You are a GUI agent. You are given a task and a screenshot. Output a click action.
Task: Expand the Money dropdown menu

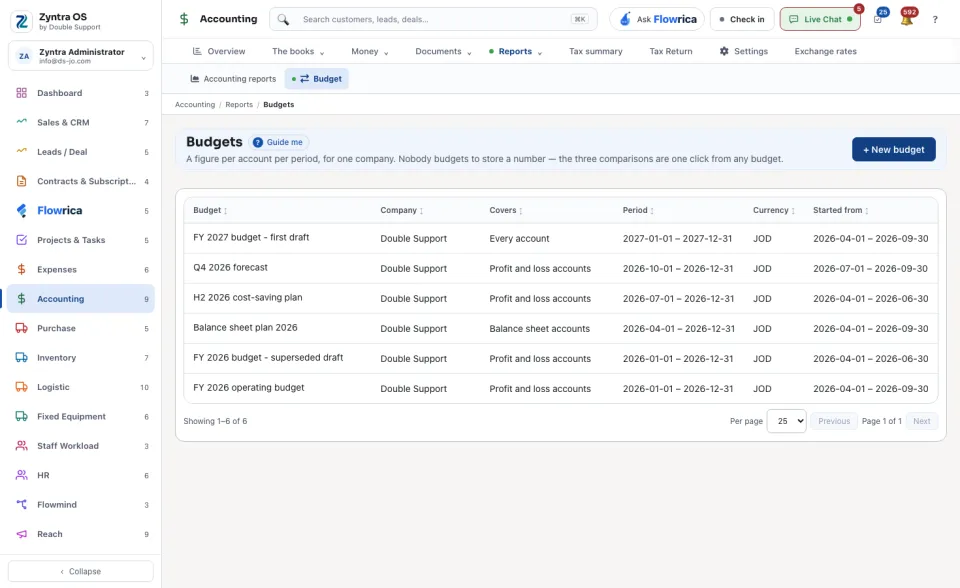370,51
